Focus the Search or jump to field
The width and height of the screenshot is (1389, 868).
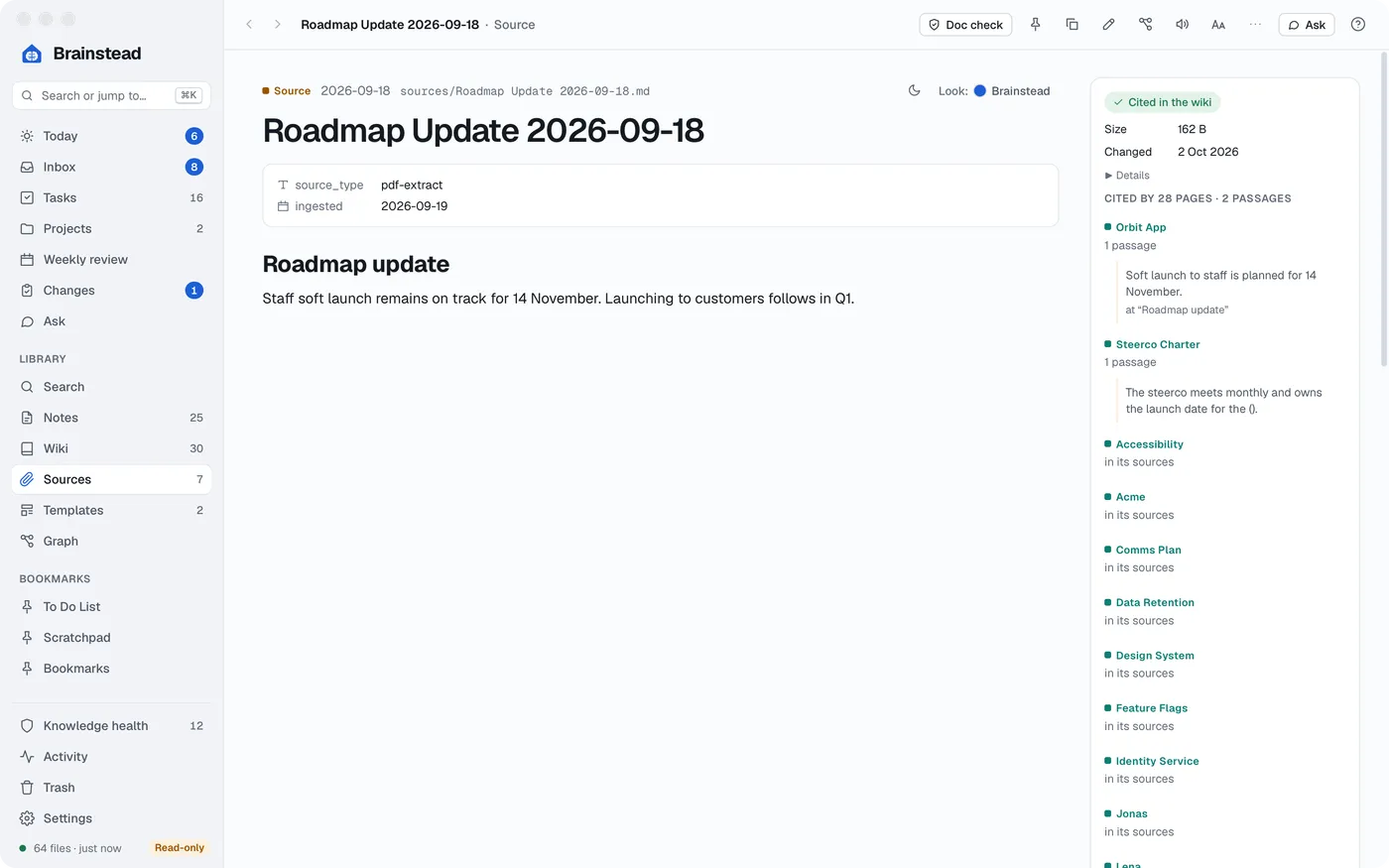[x=111, y=95]
